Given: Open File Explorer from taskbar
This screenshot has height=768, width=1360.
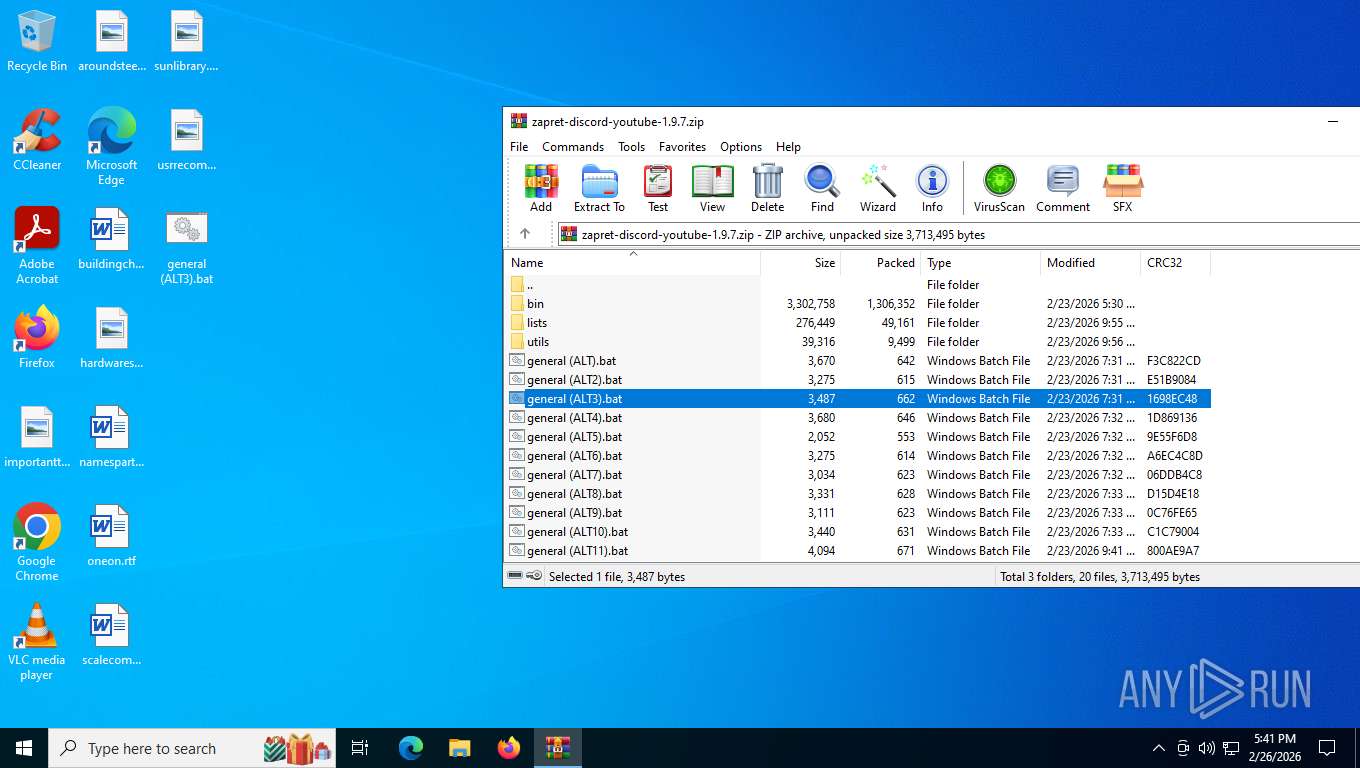Looking at the screenshot, I should [459, 748].
